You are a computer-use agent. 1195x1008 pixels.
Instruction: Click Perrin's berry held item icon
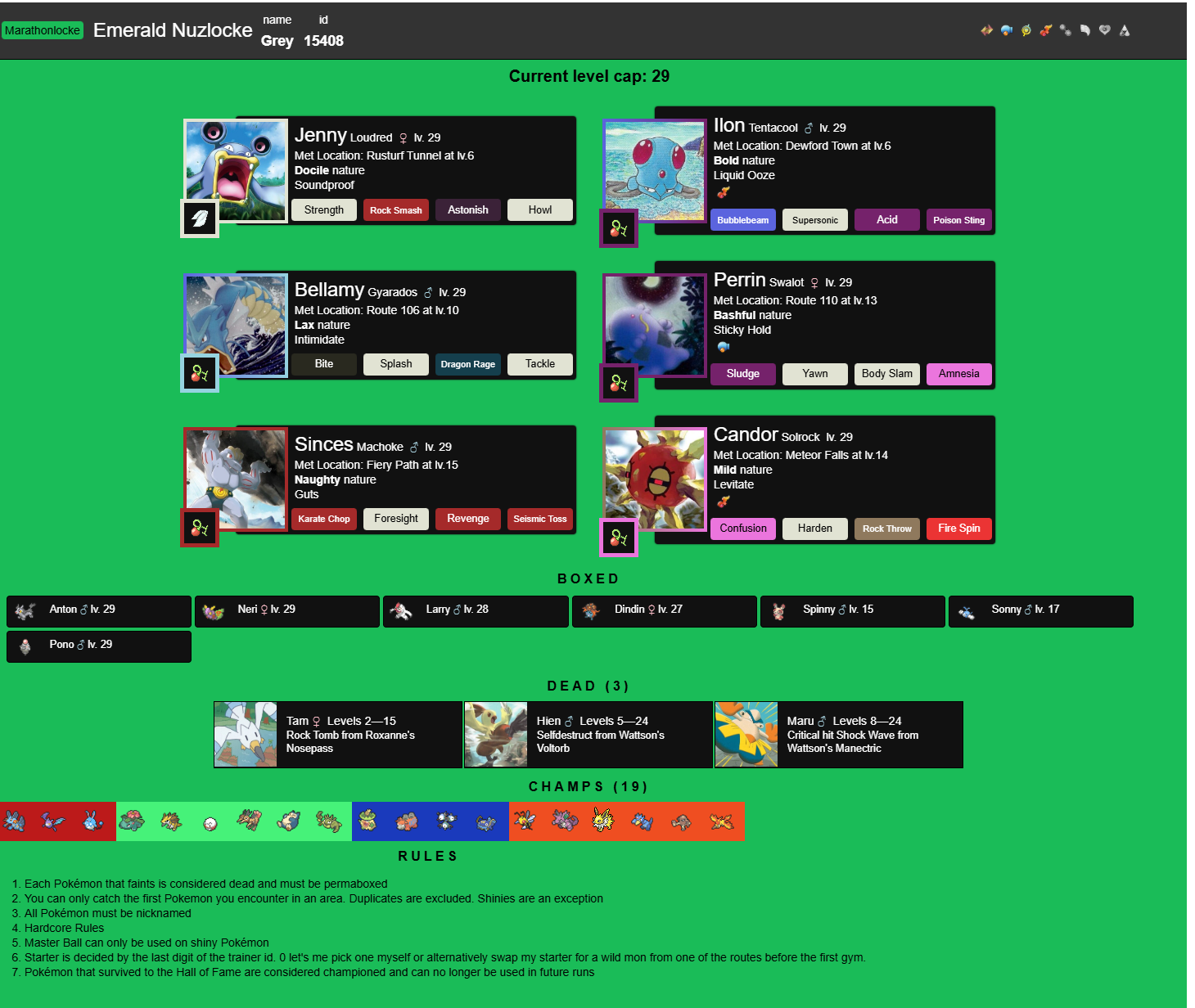tap(619, 383)
